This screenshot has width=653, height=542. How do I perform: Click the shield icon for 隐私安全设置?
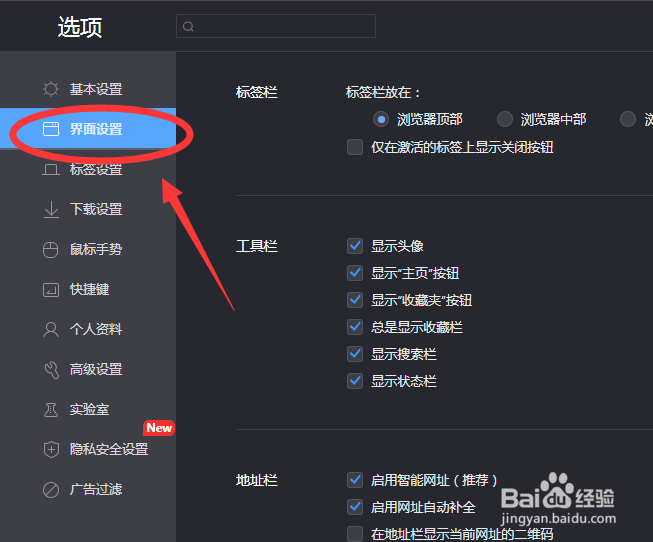point(51,450)
